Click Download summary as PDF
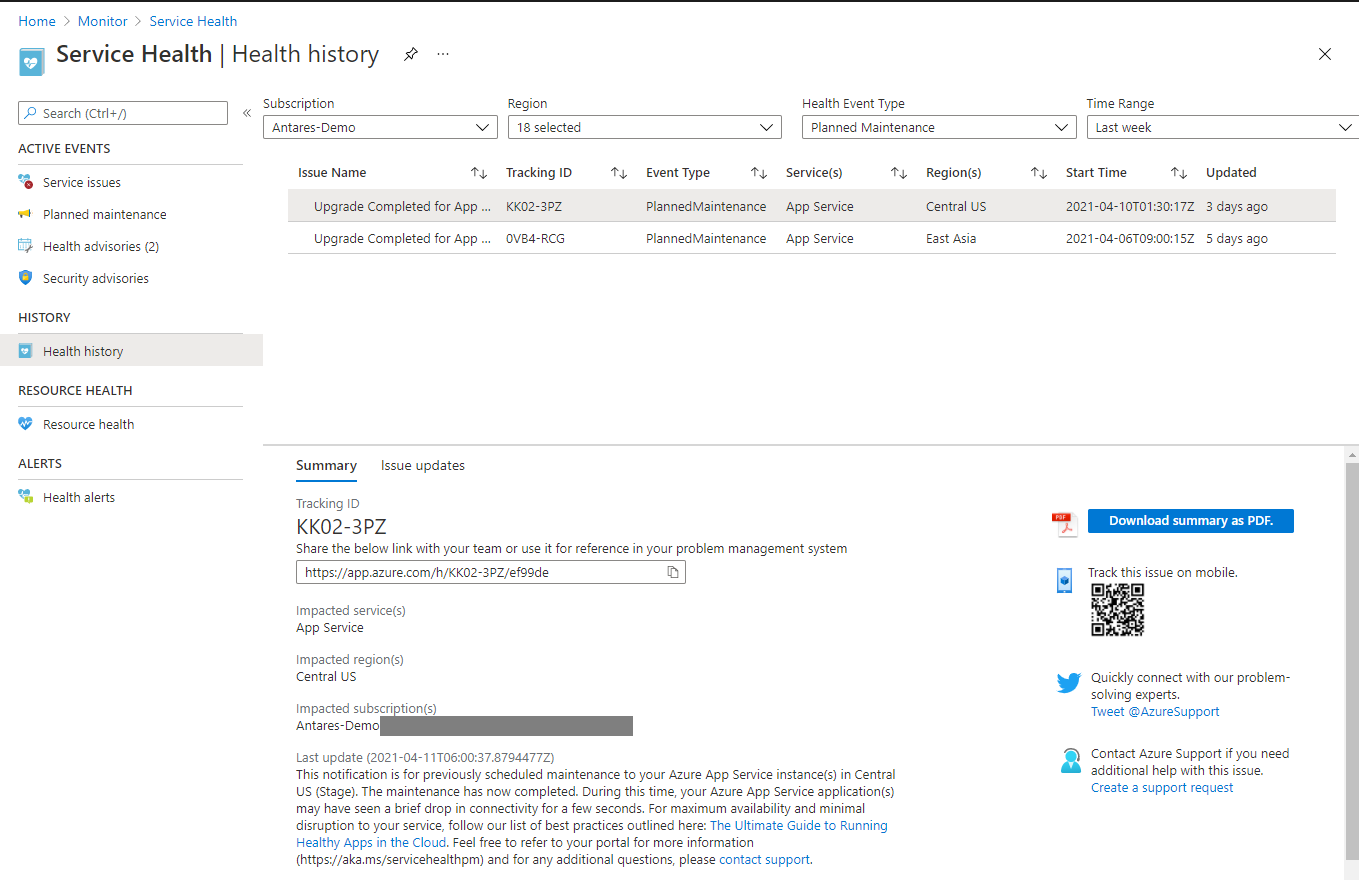Image resolution: width=1359 pixels, height=880 pixels. click(1190, 520)
